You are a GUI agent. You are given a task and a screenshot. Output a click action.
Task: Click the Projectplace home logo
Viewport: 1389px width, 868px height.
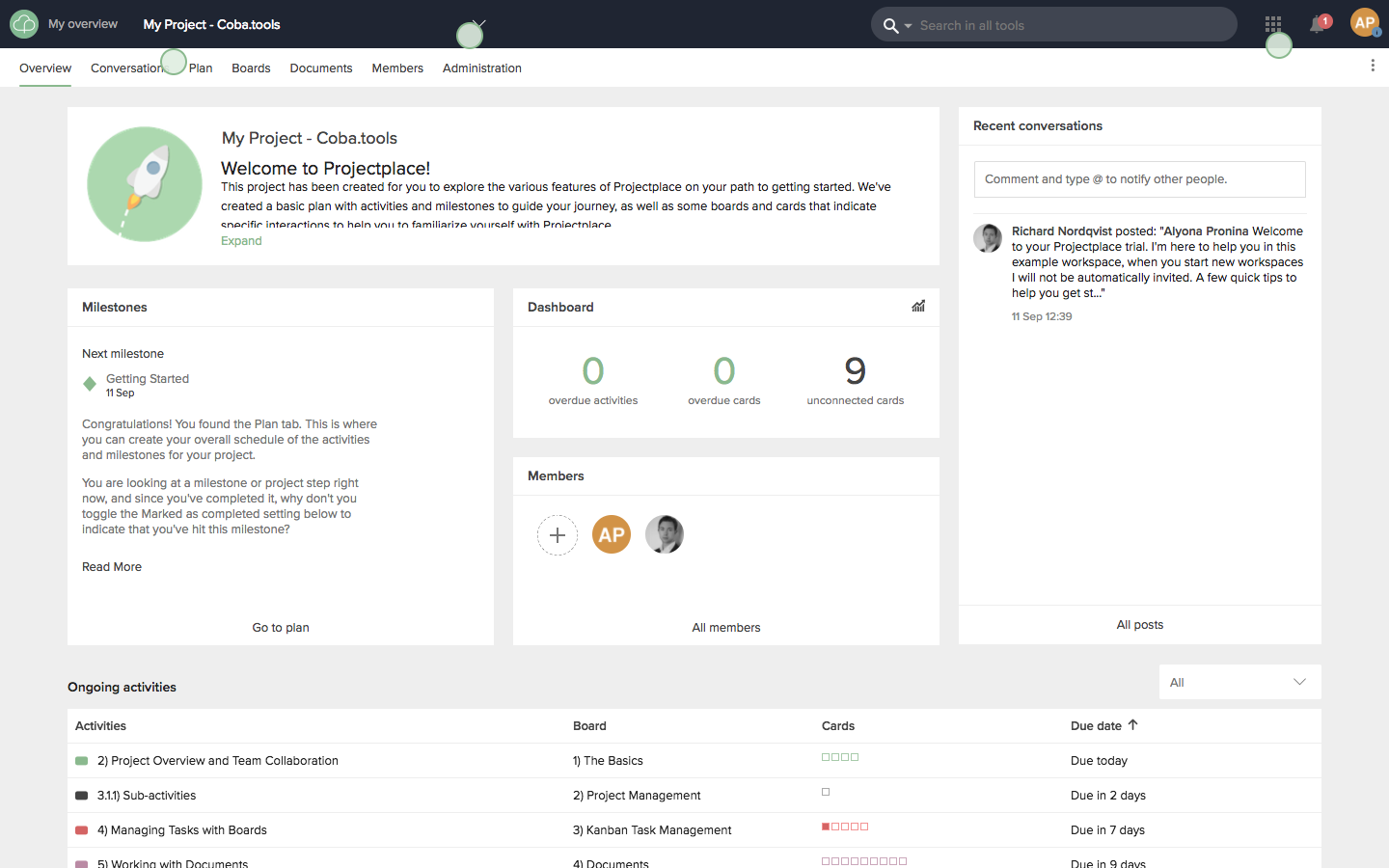pos(23,23)
